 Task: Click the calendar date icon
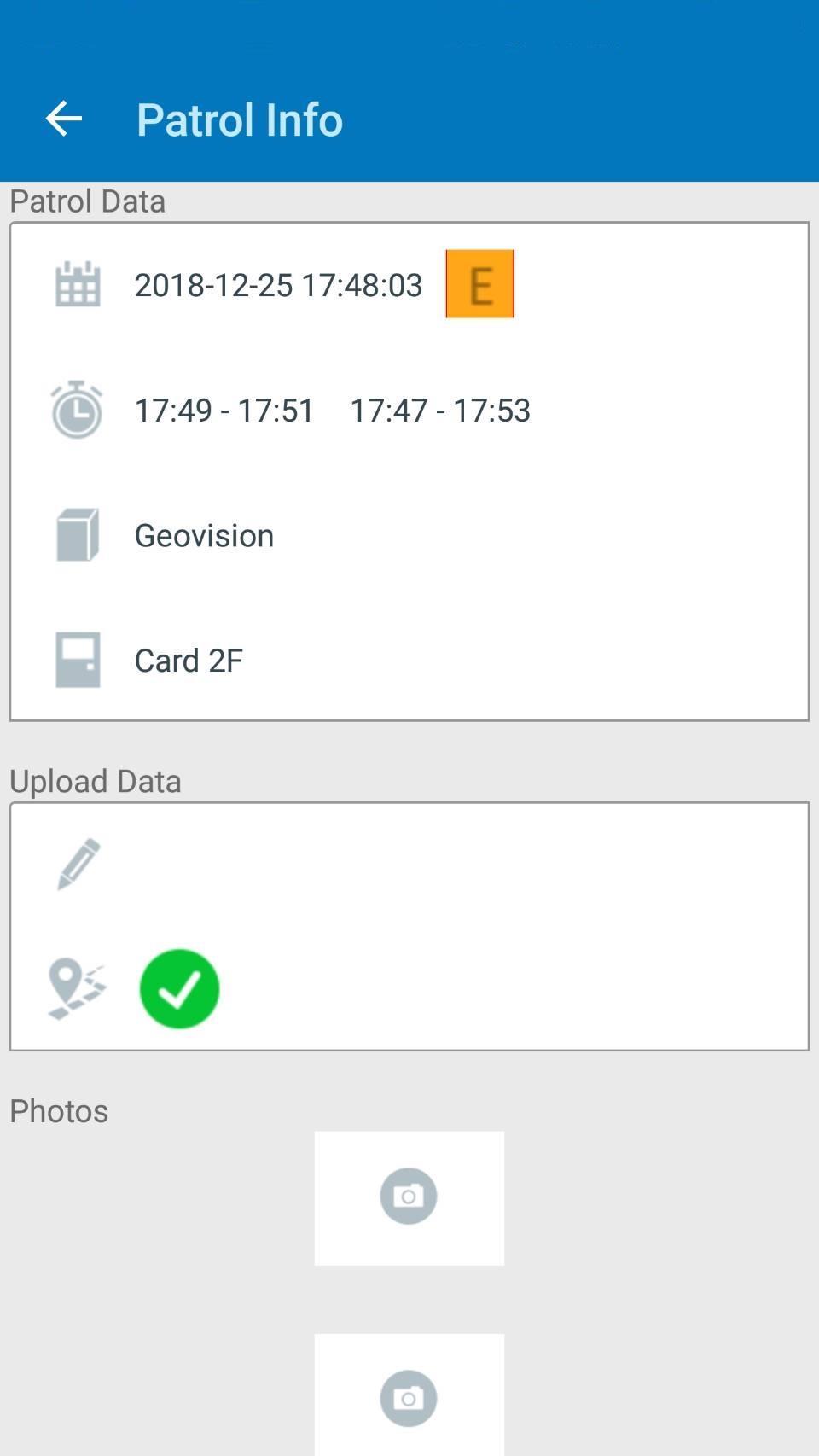tap(78, 284)
